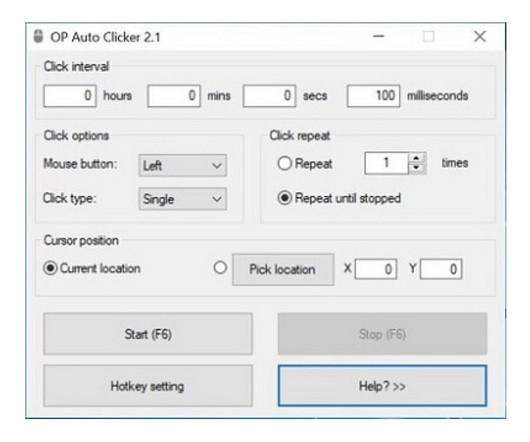The image size is (530, 442).
Task: Select the radio button beside Pick location
Action: pyautogui.click(x=220, y=268)
